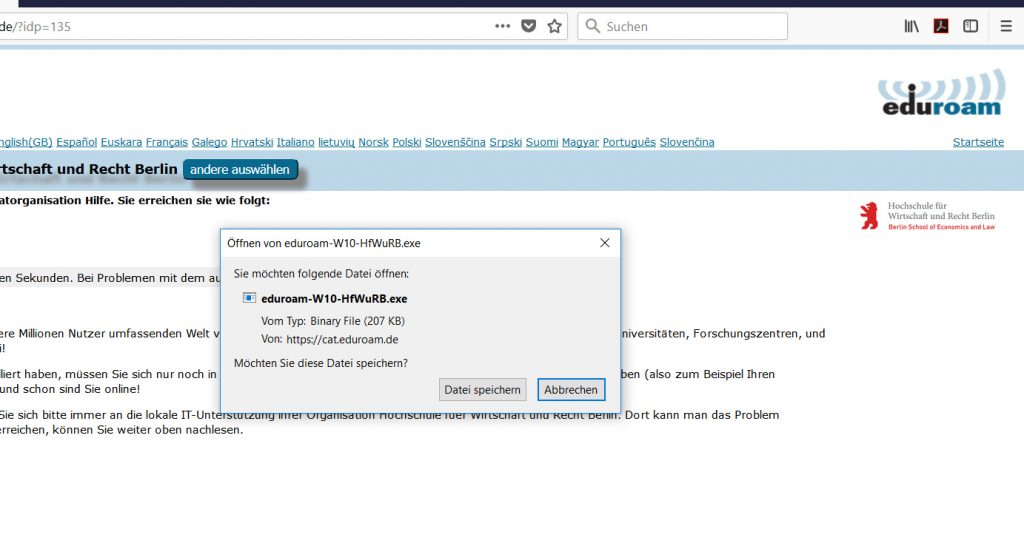Image resolution: width=1024 pixels, height=535 pixels.
Task: Switch language to Norsk
Action: pos(374,142)
